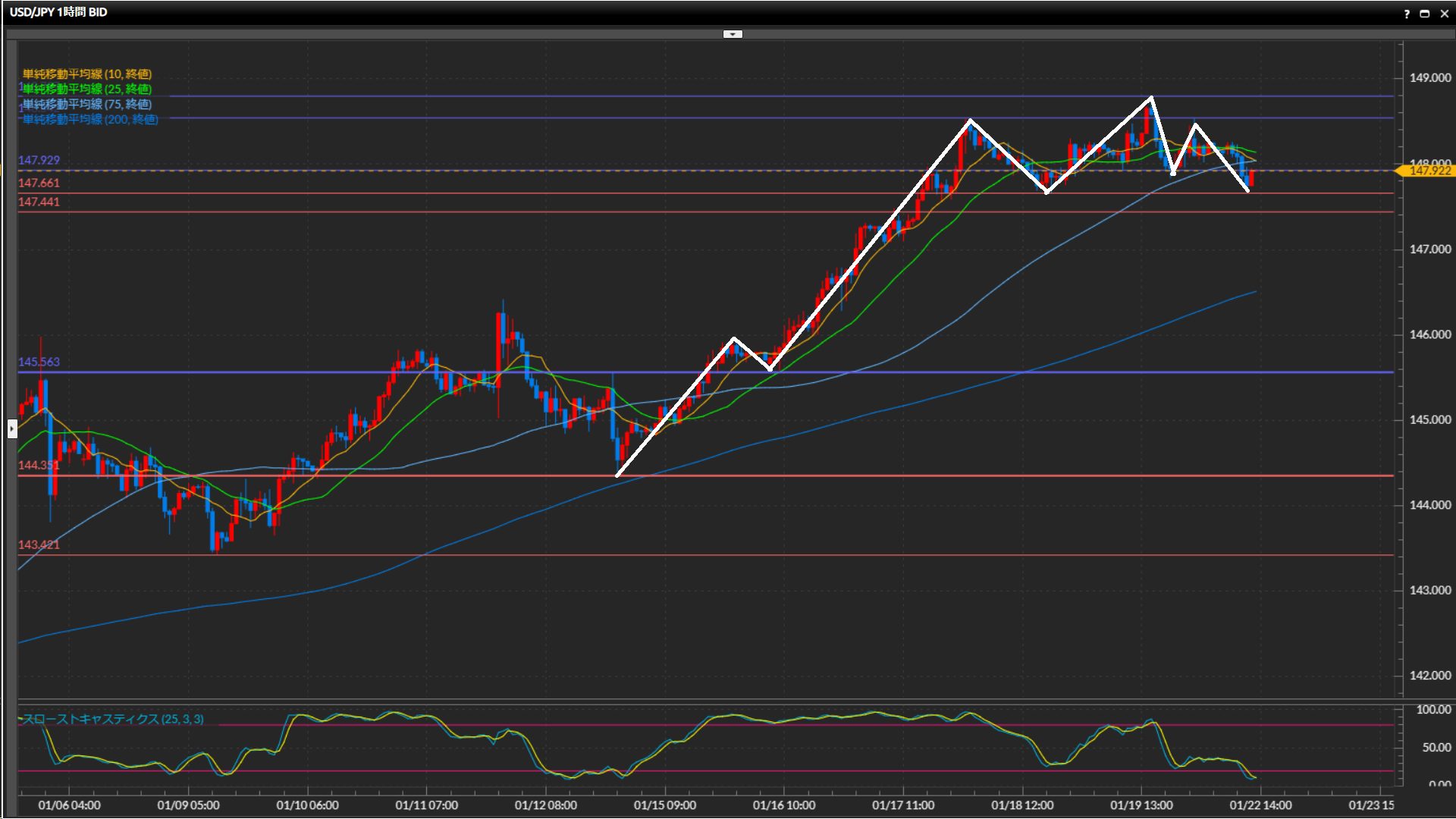
Task: Expand the top toolbar dropdown arrow
Action: pyautogui.click(x=733, y=34)
